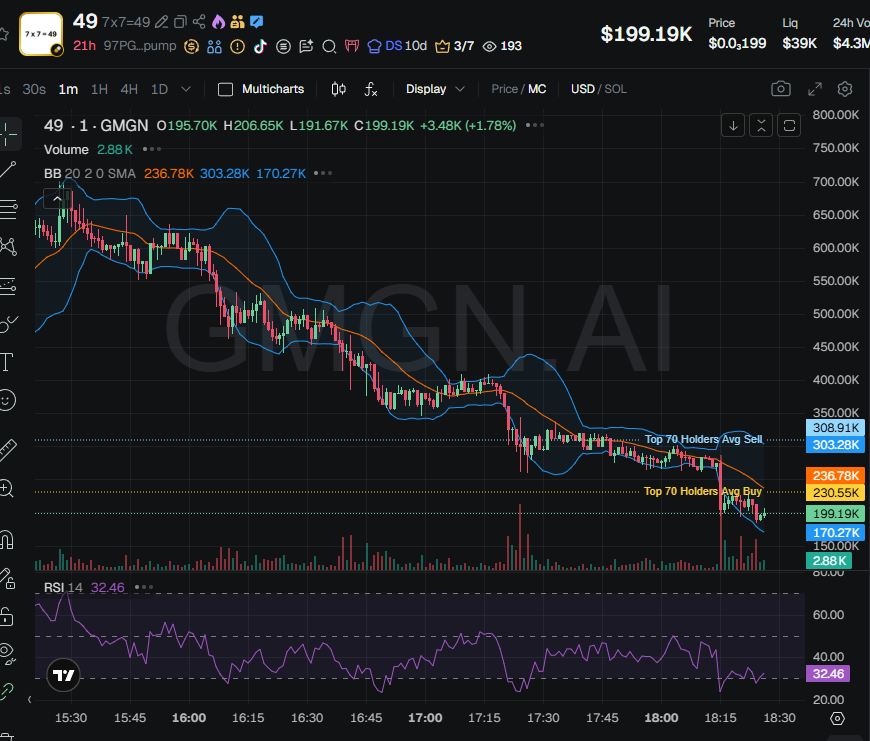The height and width of the screenshot is (741, 870).
Task: Open the candlestick chart type selector
Action: (x=338, y=89)
